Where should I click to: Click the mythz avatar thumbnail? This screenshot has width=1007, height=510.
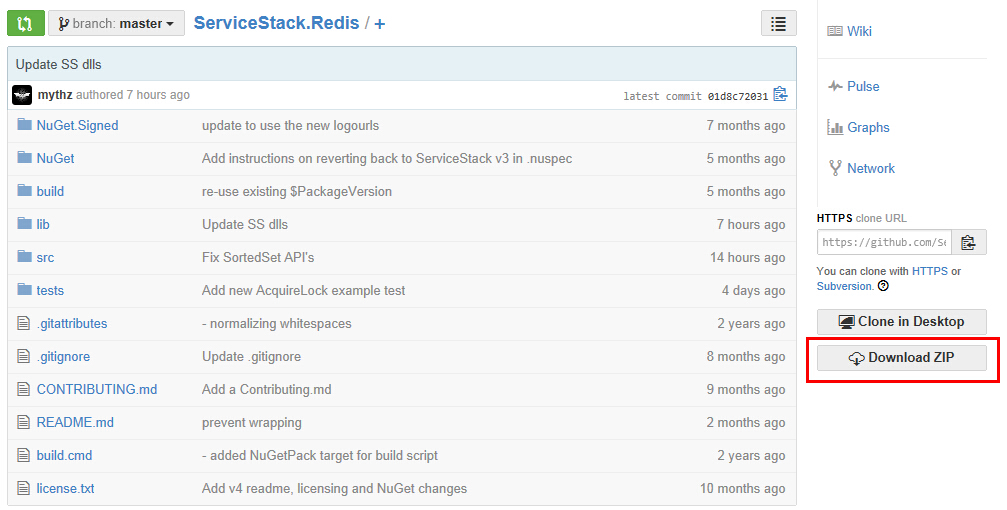[x=22, y=95]
